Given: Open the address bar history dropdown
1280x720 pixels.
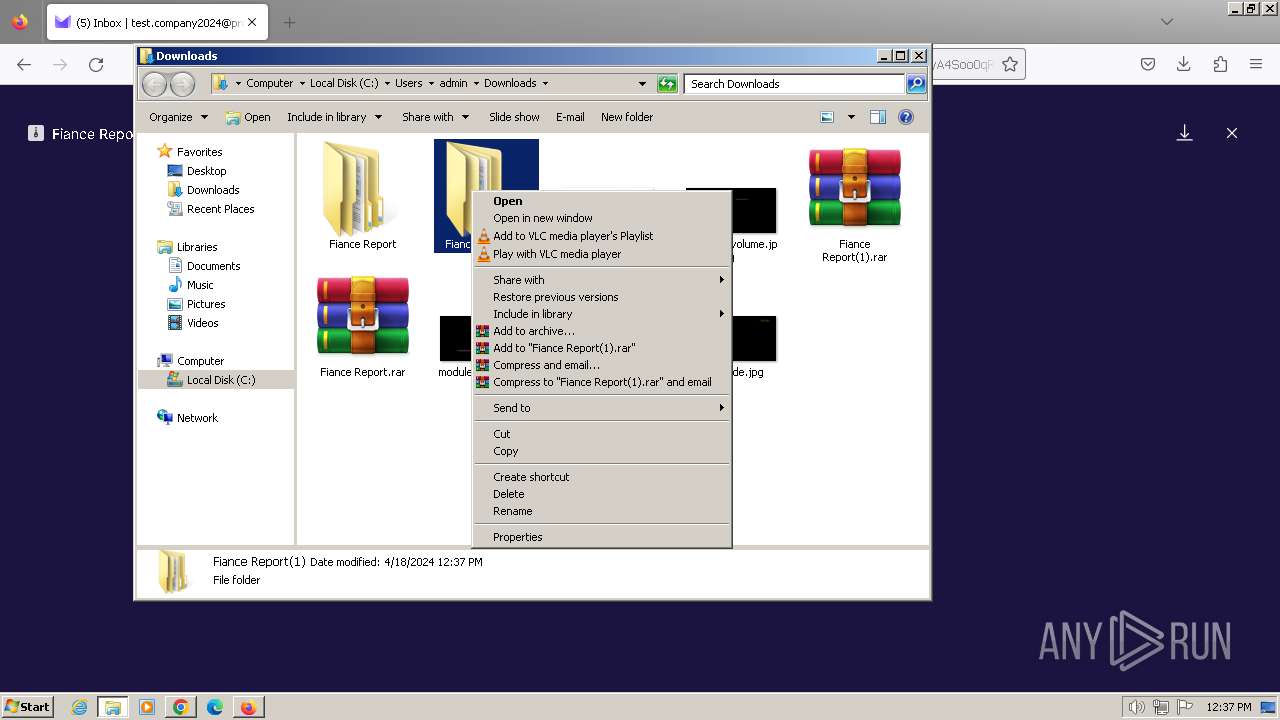Looking at the screenshot, I should [x=642, y=84].
